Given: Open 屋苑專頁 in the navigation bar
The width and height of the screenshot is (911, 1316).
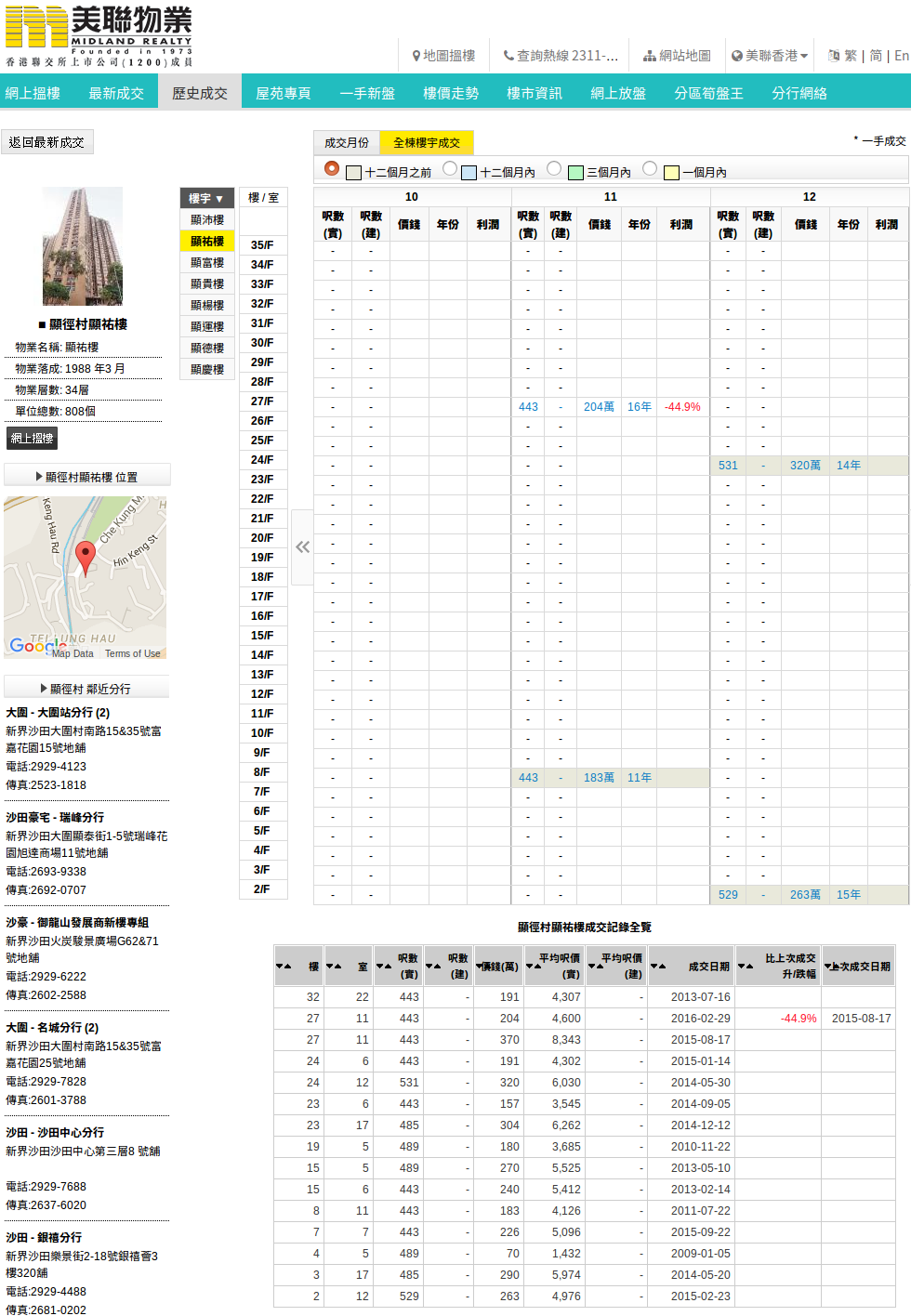Looking at the screenshot, I should point(284,93).
